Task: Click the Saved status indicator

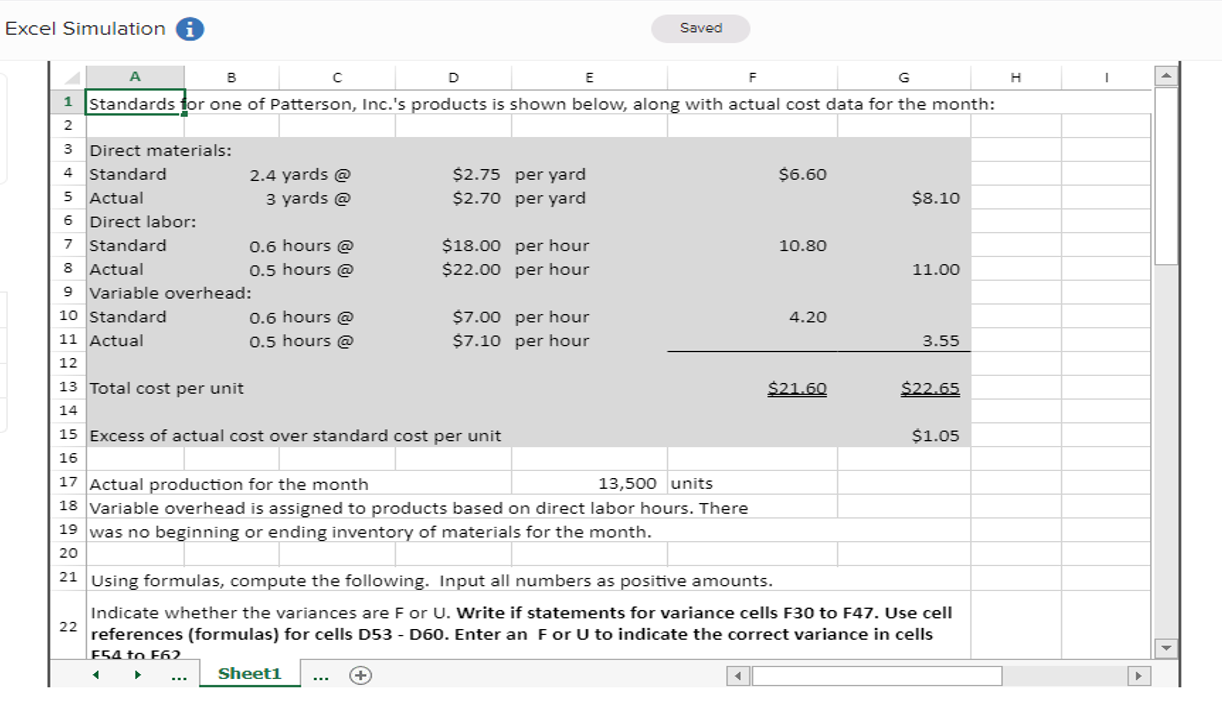Action: pyautogui.click(x=700, y=29)
